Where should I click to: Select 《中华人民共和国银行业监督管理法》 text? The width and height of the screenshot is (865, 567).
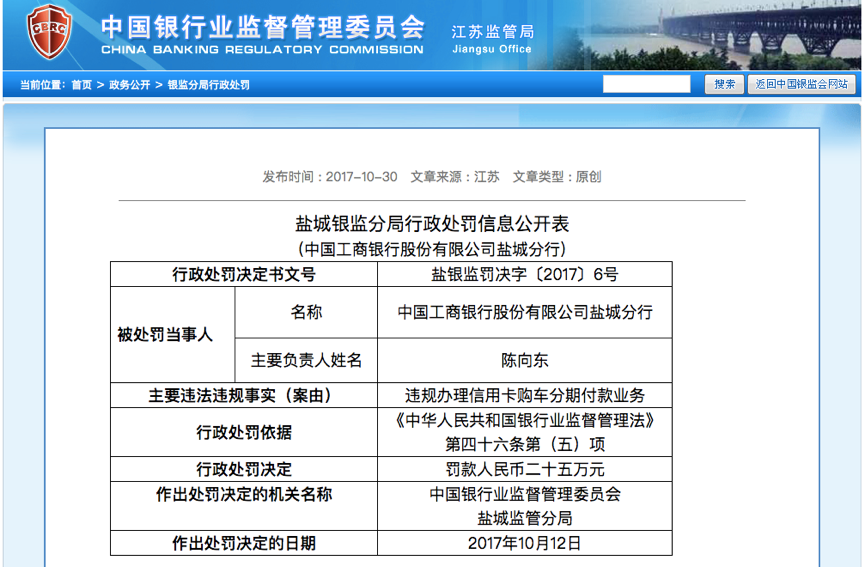click(525, 421)
